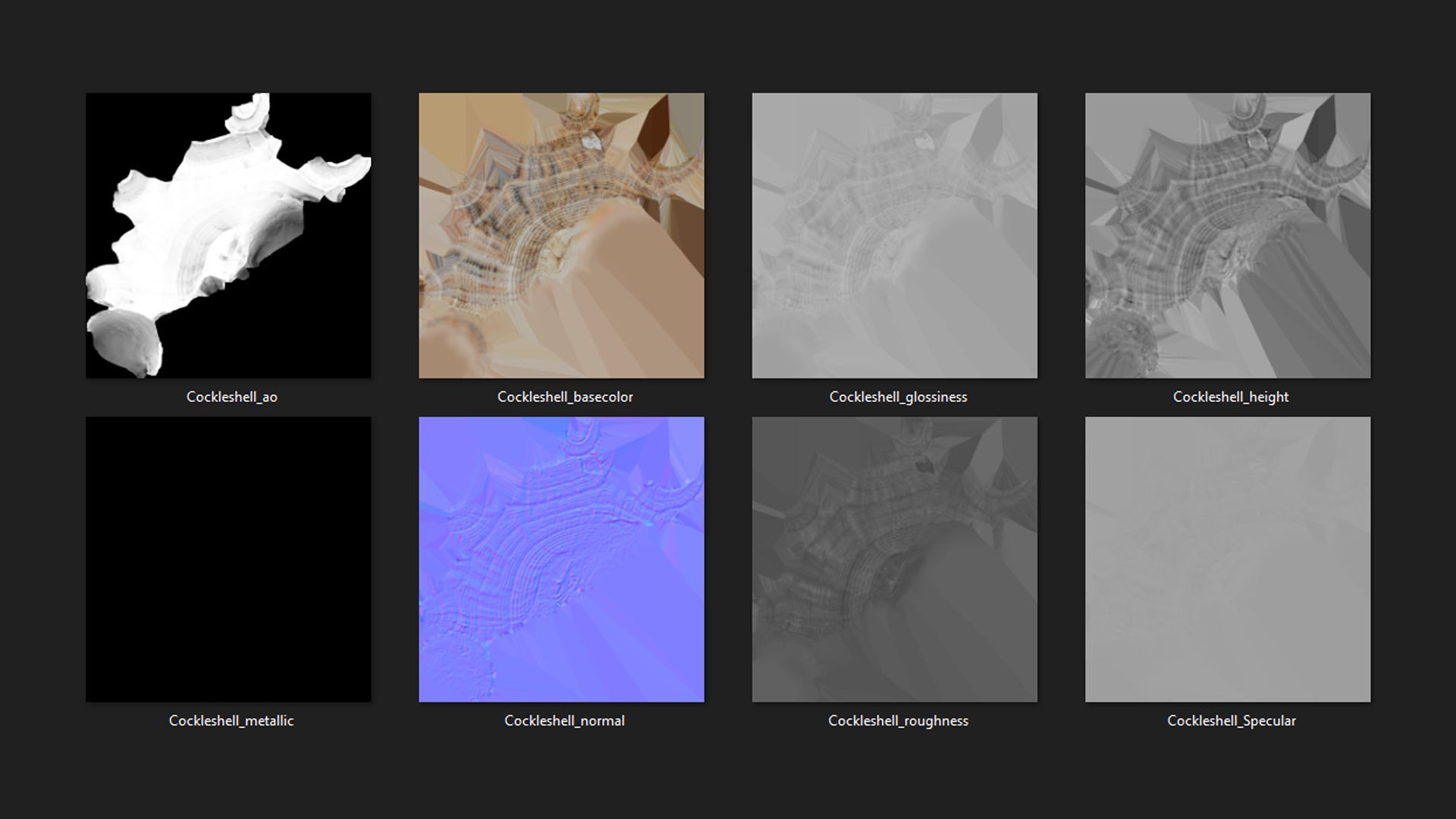Viewport: 1456px width, 819px height.
Task: Select the 'Cockleshell_glossiness' name text
Action: (x=899, y=397)
